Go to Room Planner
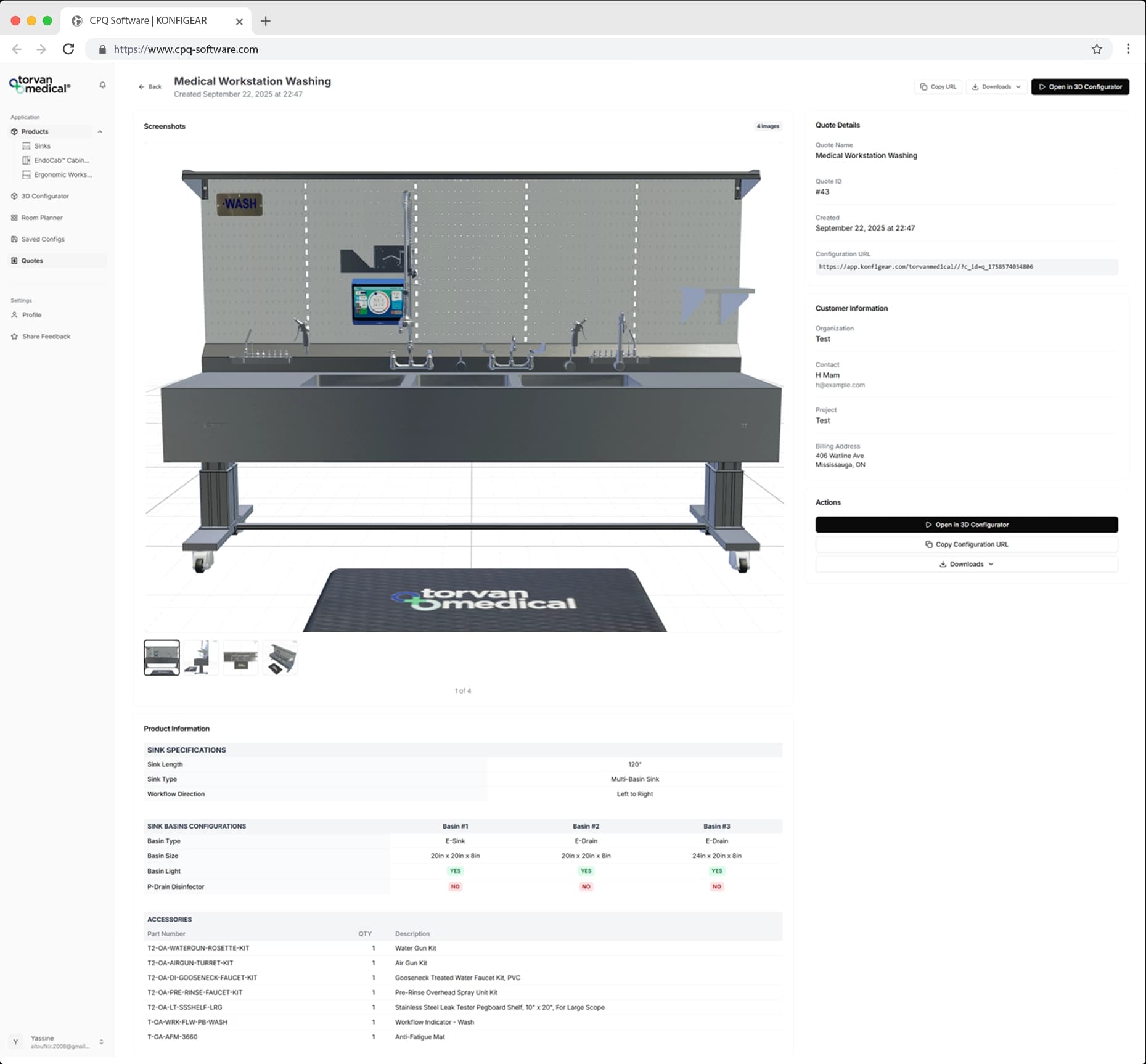The width and height of the screenshot is (1146, 1064). [42, 218]
